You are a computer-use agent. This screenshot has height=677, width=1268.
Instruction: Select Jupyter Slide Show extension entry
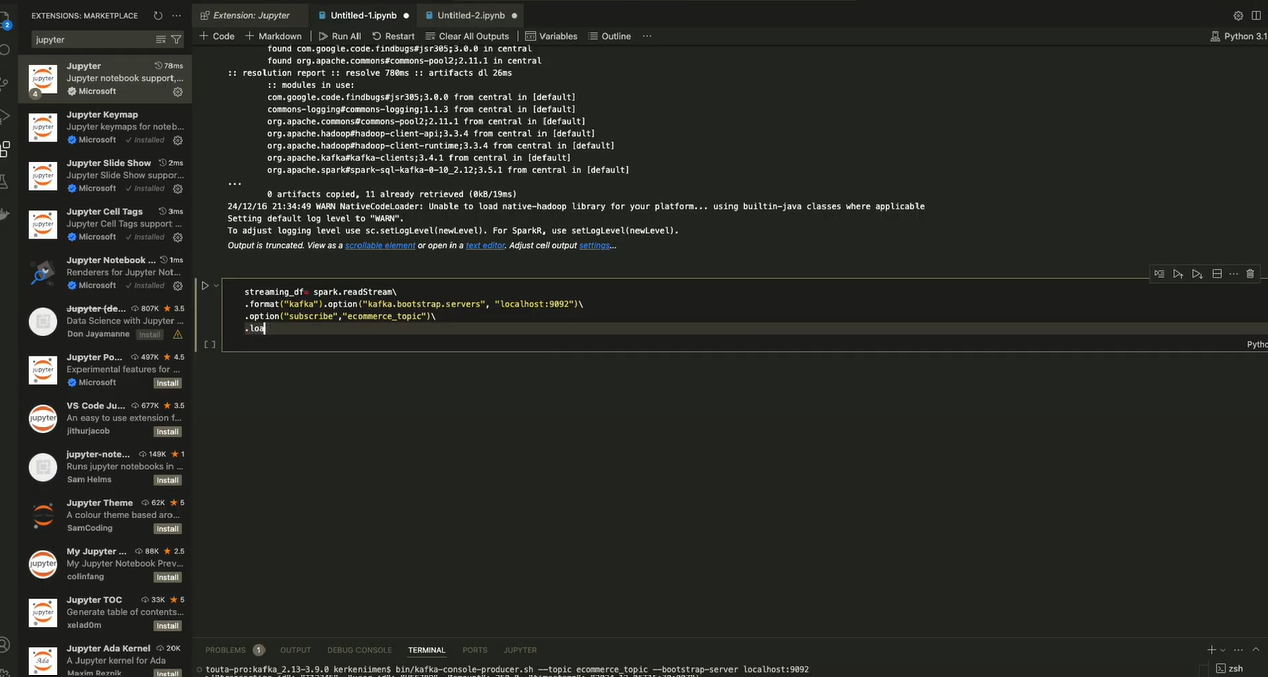(104, 175)
